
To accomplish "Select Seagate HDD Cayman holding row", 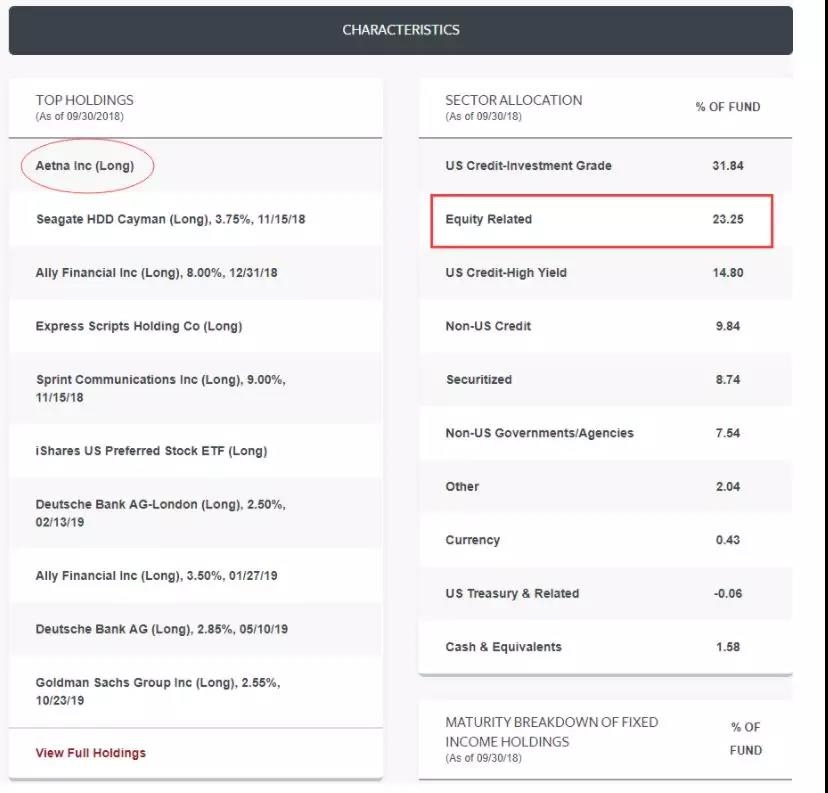I will click(170, 219).
